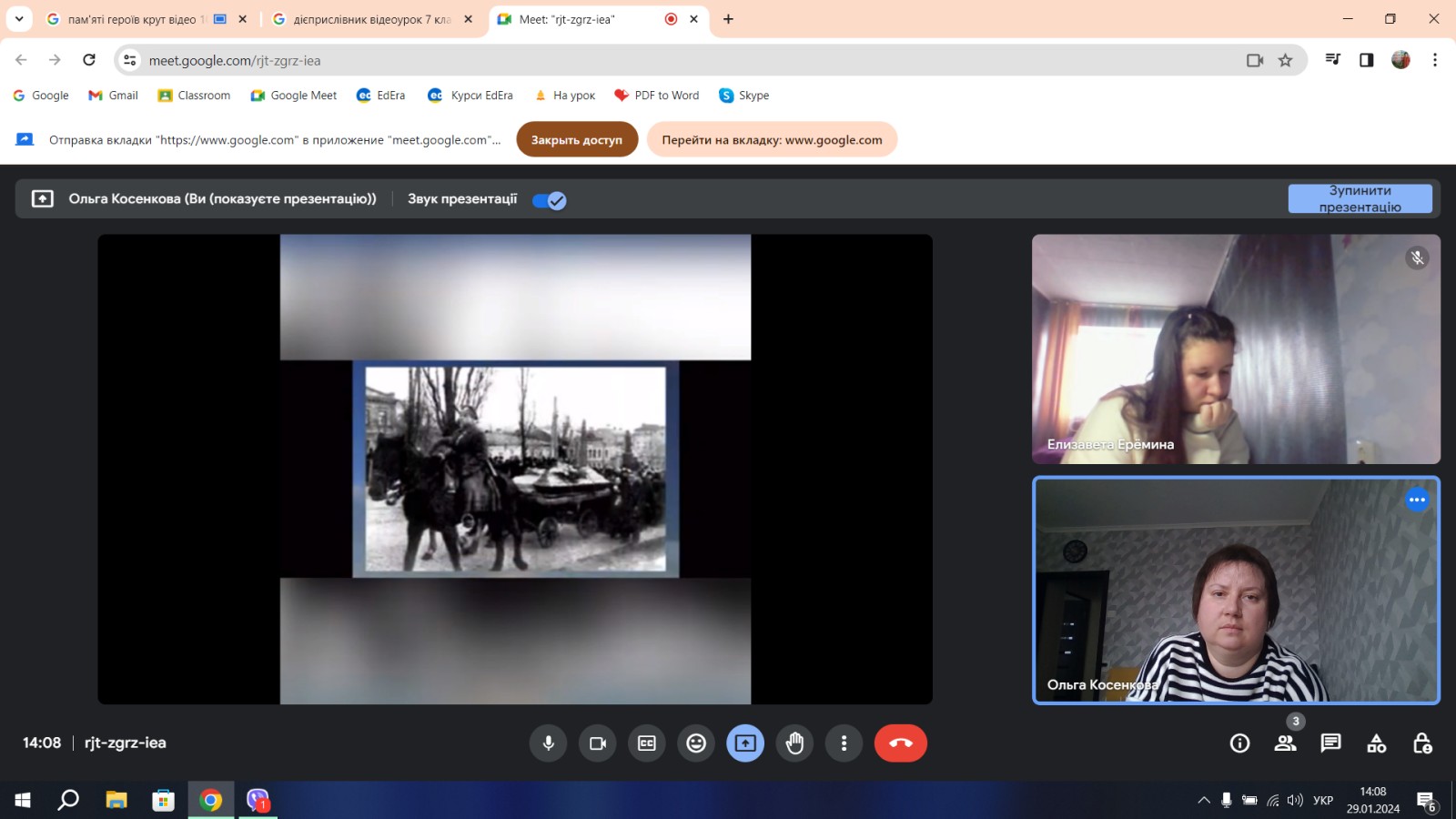Open tile options on Ольга Косенкова video
This screenshot has height=819, width=1456.
click(1417, 500)
